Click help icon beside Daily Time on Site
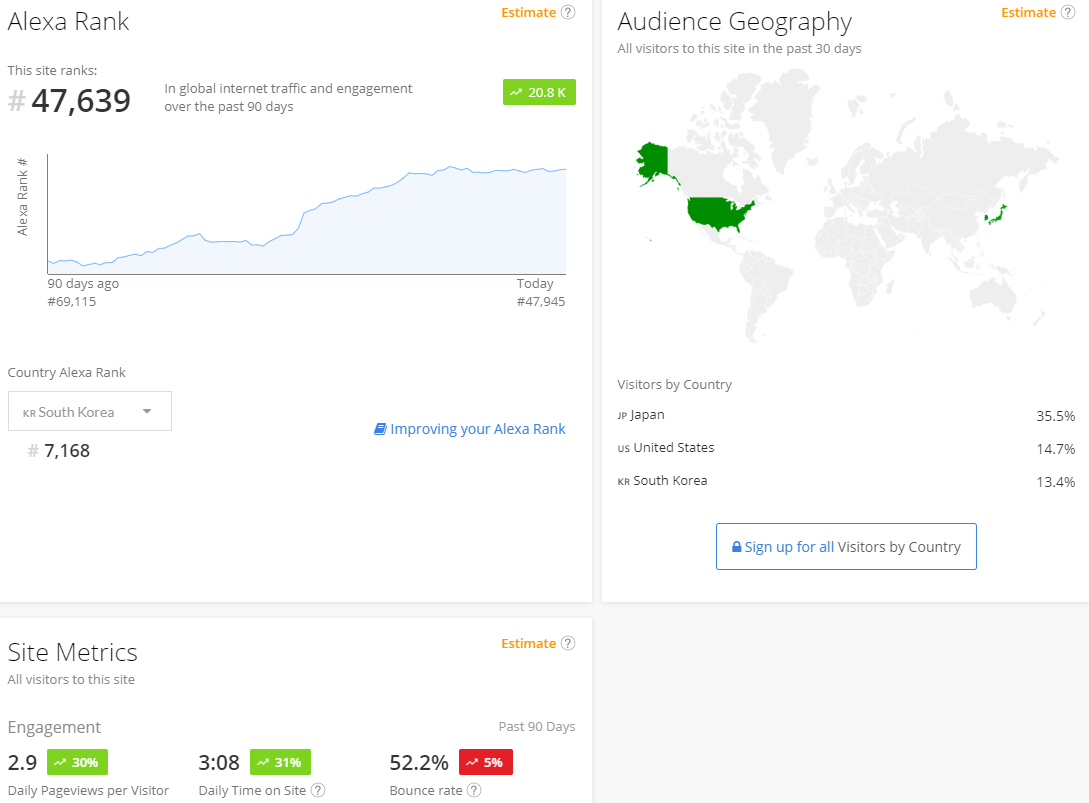Screen dimensions: 1089x803 [318, 790]
